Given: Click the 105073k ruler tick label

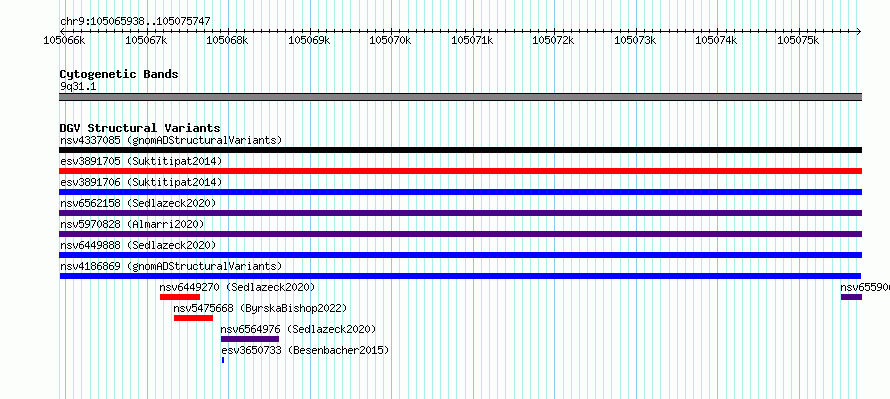Looking at the screenshot, I should [x=636, y=40].
